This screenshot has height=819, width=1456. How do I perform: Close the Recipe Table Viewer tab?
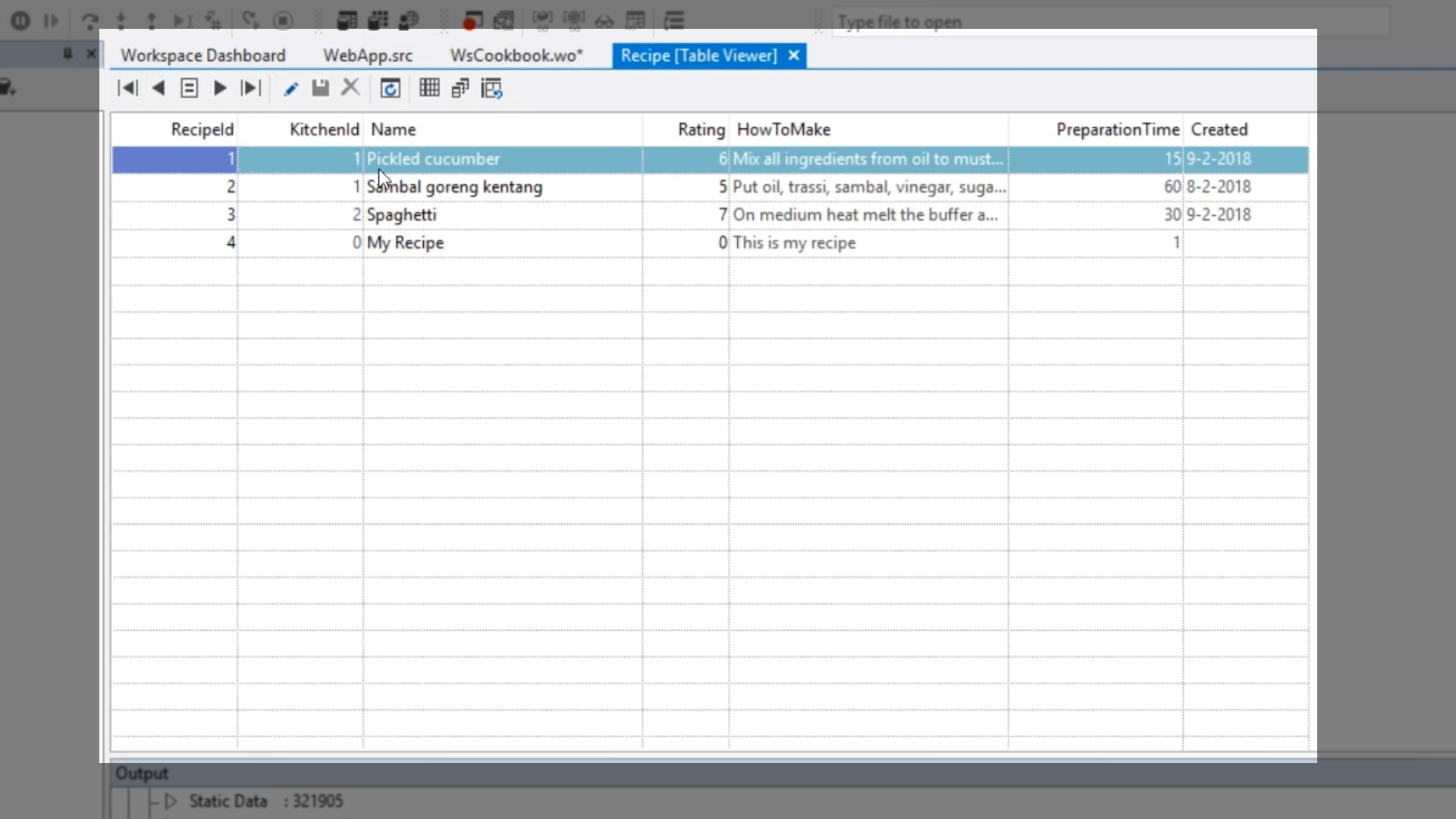pyautogui.click(x=793, y=55)
